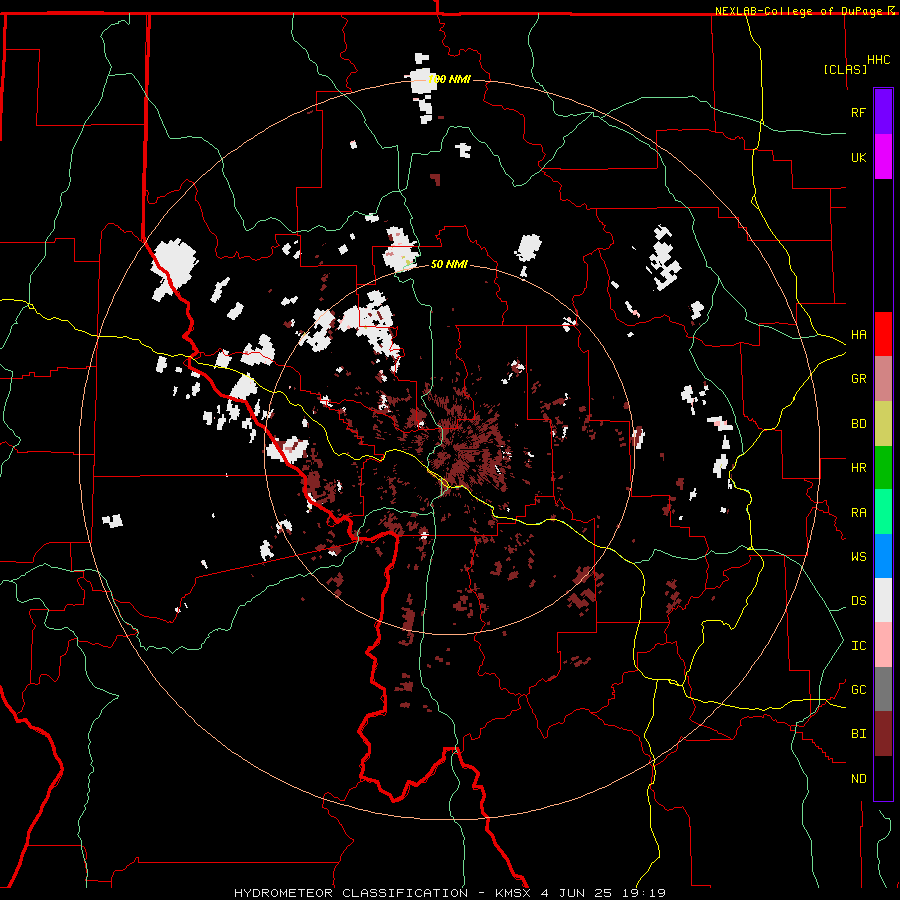Click the DS legend label
The width and height of the screenshot is (900, 900).
coord(858,601)
